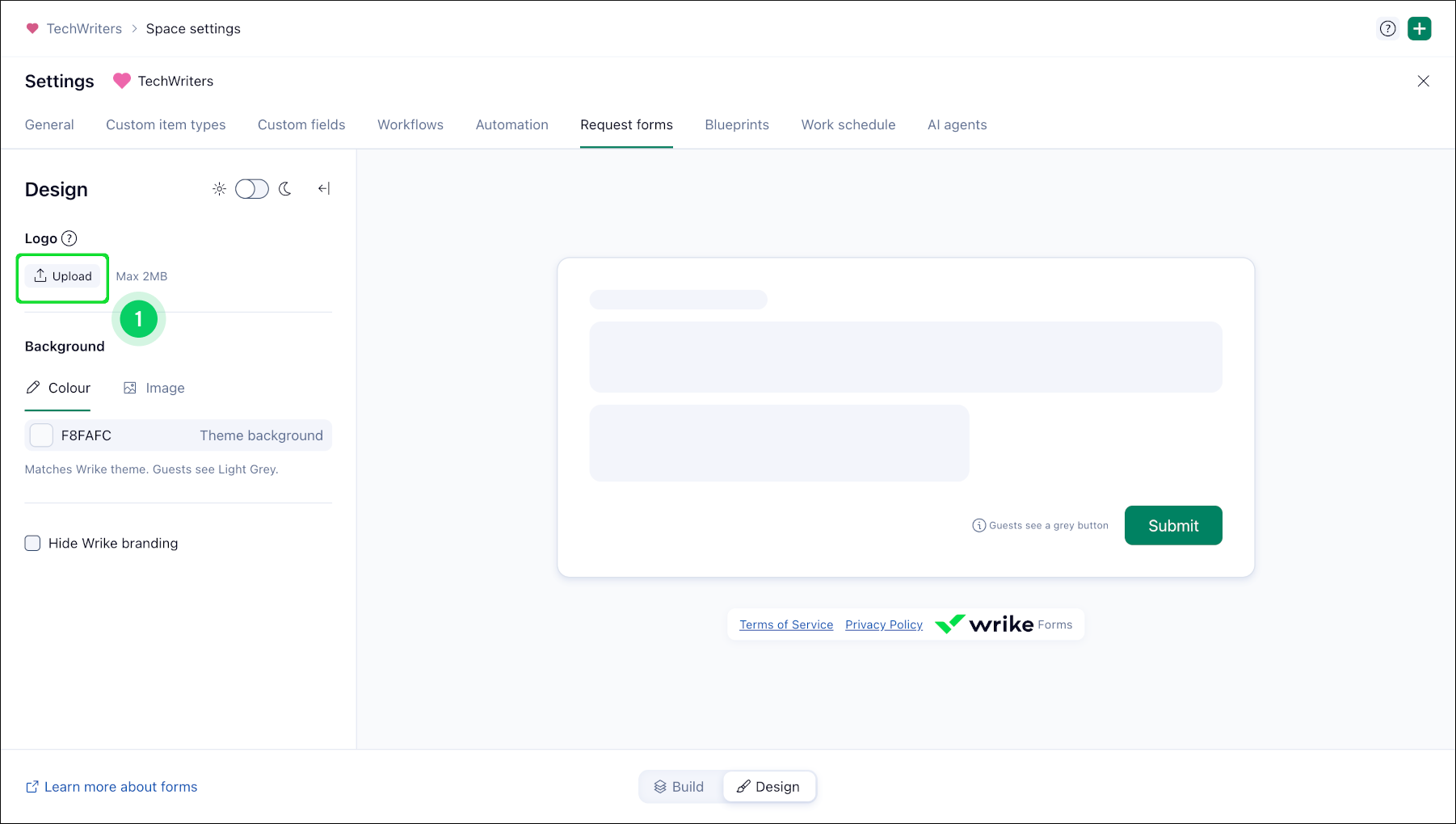Open the Request forms tab
Screen dimensions: 1456x824
(626, 124)
